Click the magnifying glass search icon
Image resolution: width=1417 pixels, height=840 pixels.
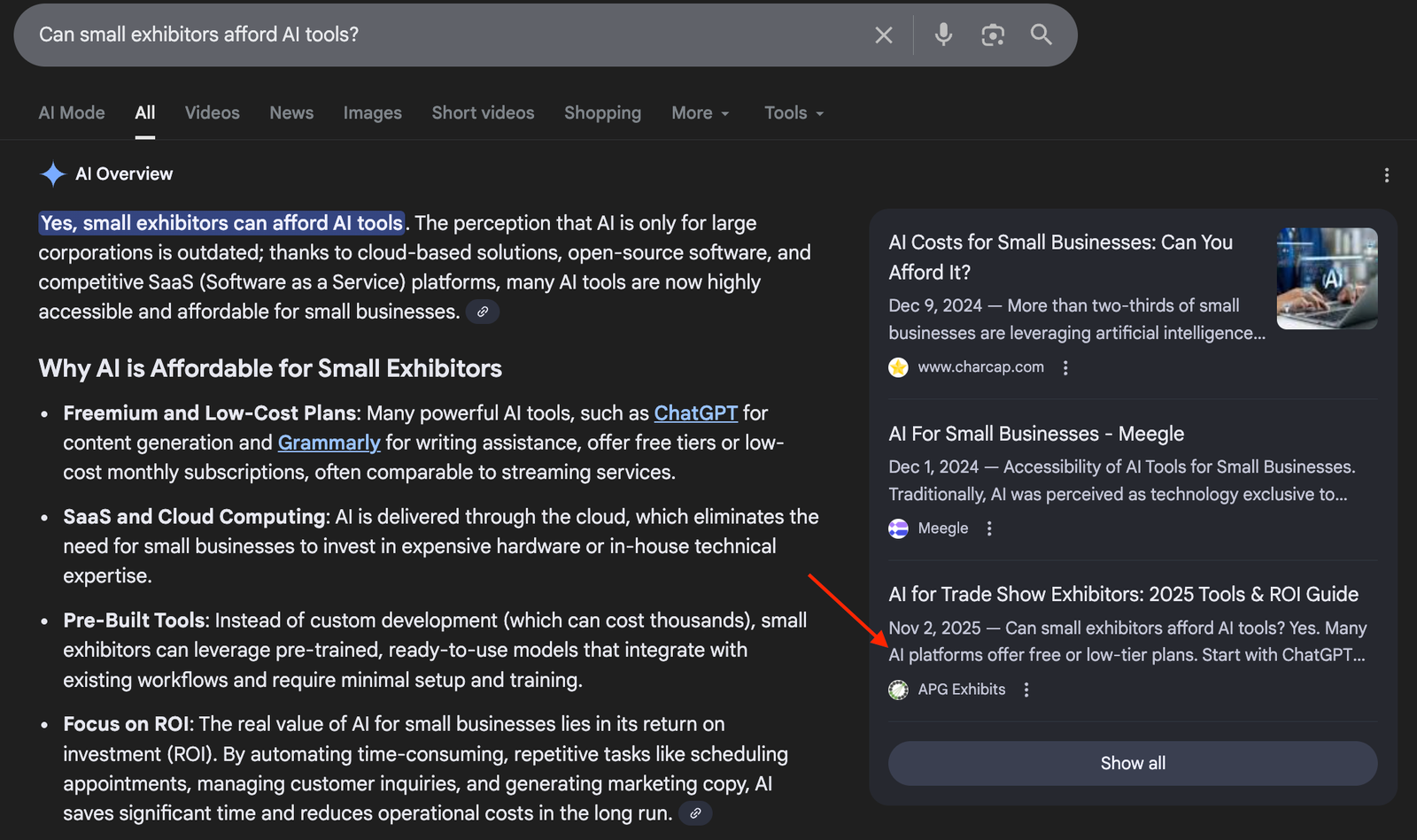click(x=1041, y=35)
